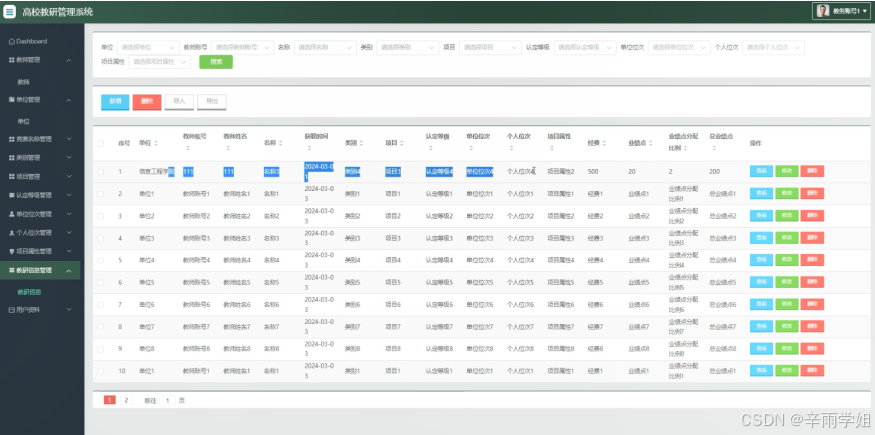Image resolution: width=875 pixels, height=435 pixels.
Task: Check the checkbox for row 6 单位5
Action: click(100, 283)
